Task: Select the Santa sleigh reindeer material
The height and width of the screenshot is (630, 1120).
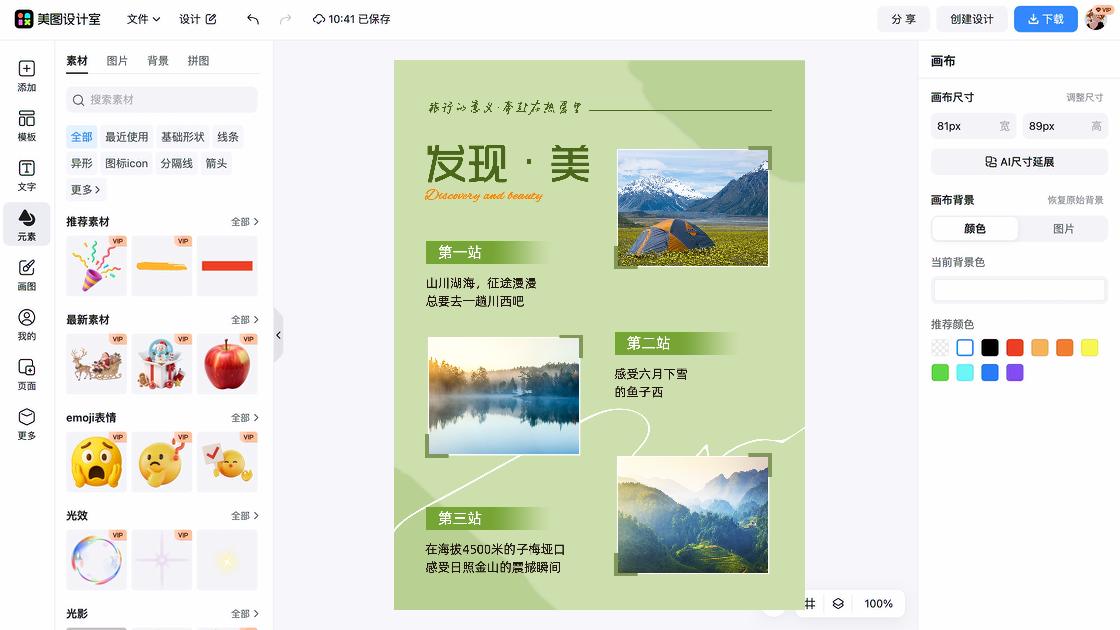Action: (x=96, y=364)
